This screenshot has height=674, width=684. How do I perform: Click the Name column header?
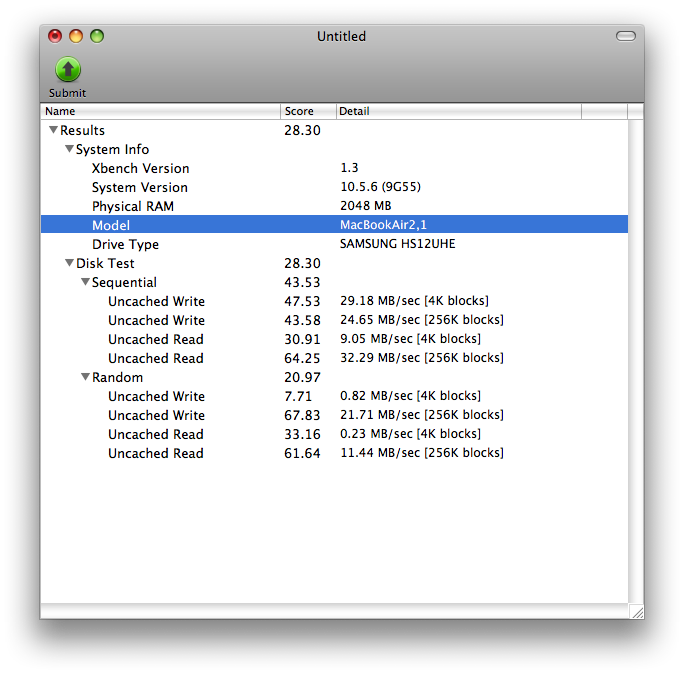click(161, 111)
